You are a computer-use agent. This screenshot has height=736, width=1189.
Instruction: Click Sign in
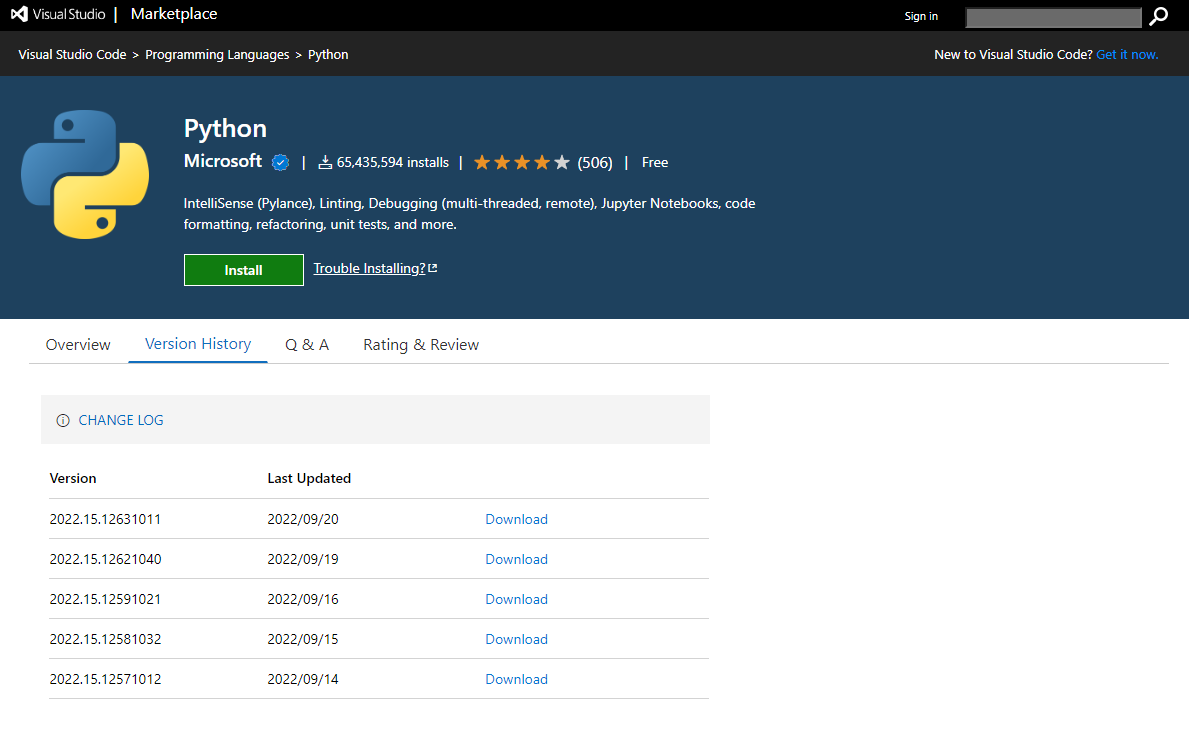tap(921, 16)
